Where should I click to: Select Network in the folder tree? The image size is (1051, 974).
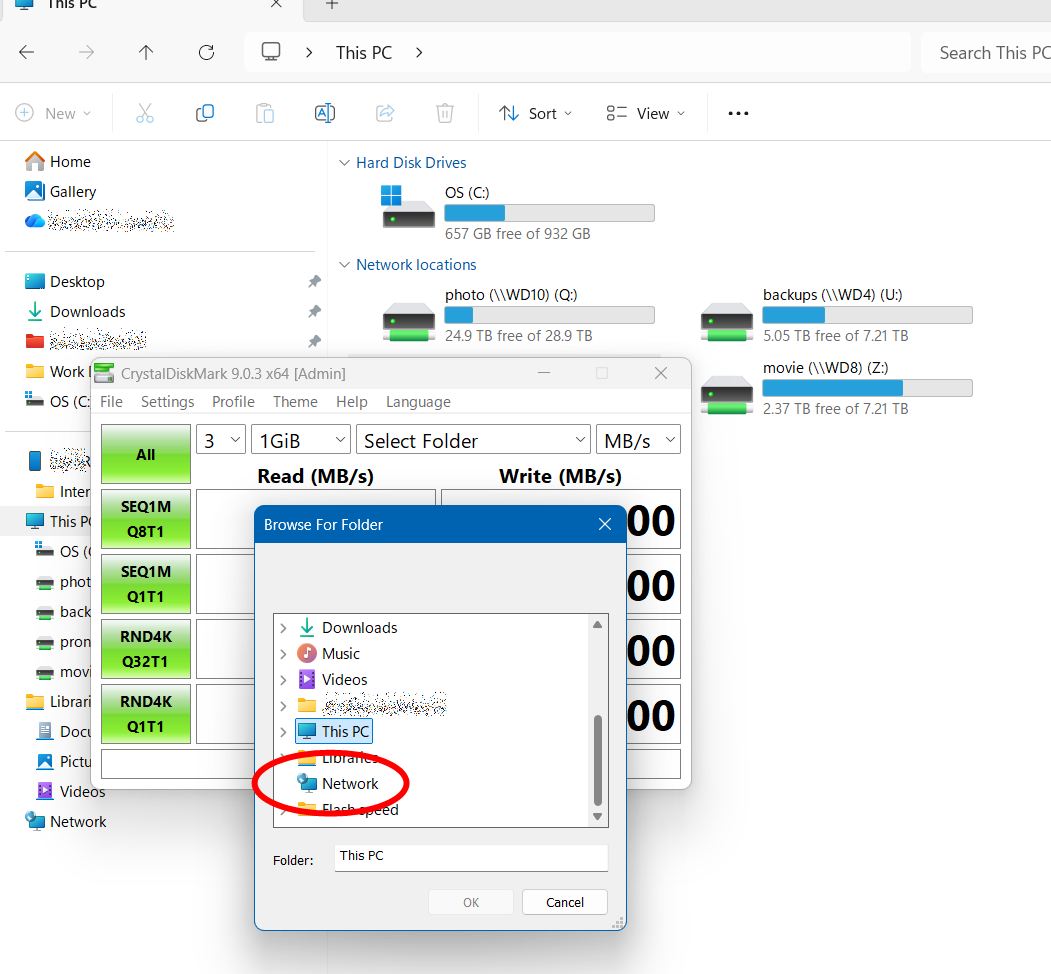(338, 784)
